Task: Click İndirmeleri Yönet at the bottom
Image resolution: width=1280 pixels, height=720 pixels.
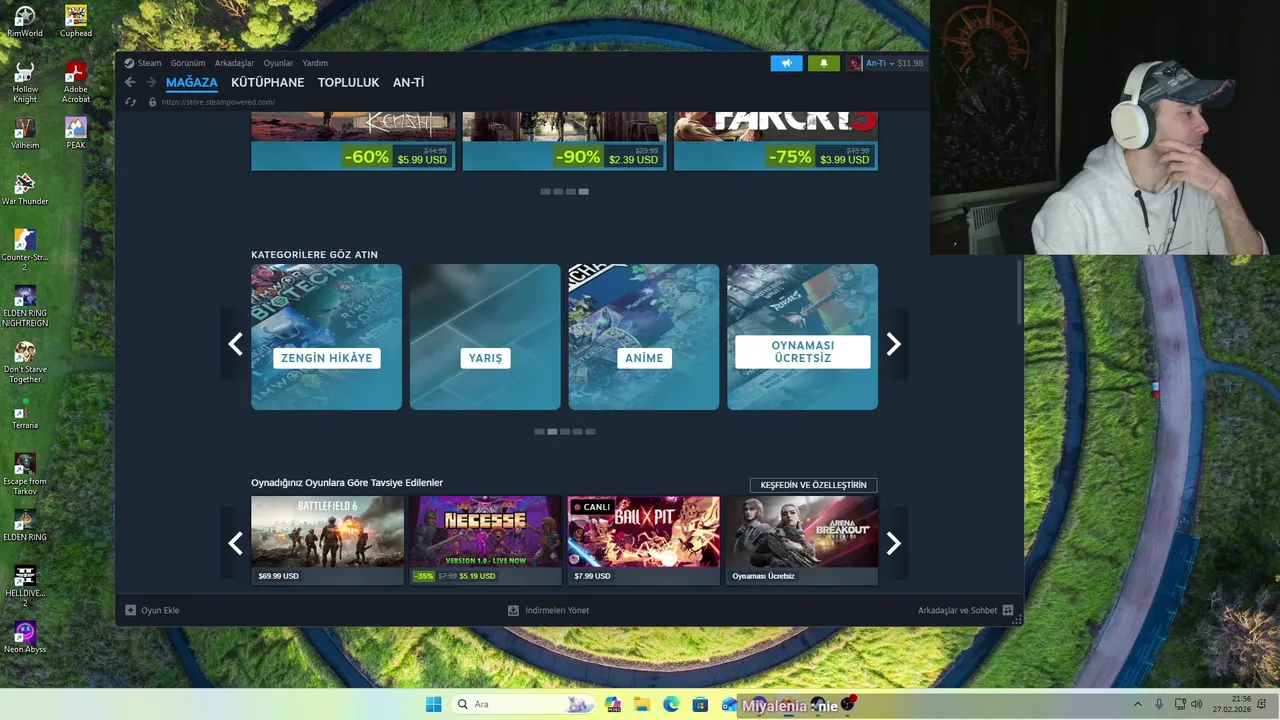Action: [557, 610]
